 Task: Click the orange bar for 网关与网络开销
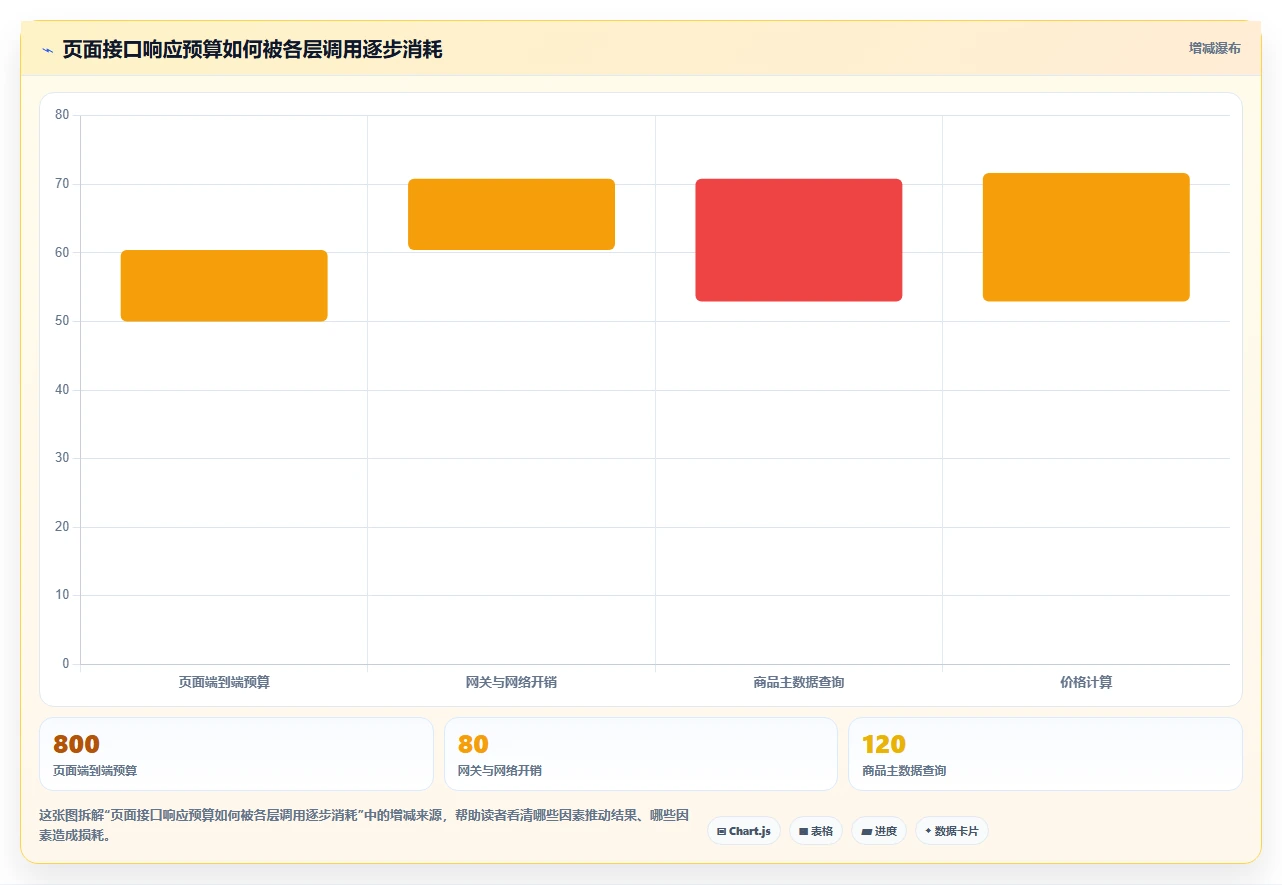[x=511, y=214]
